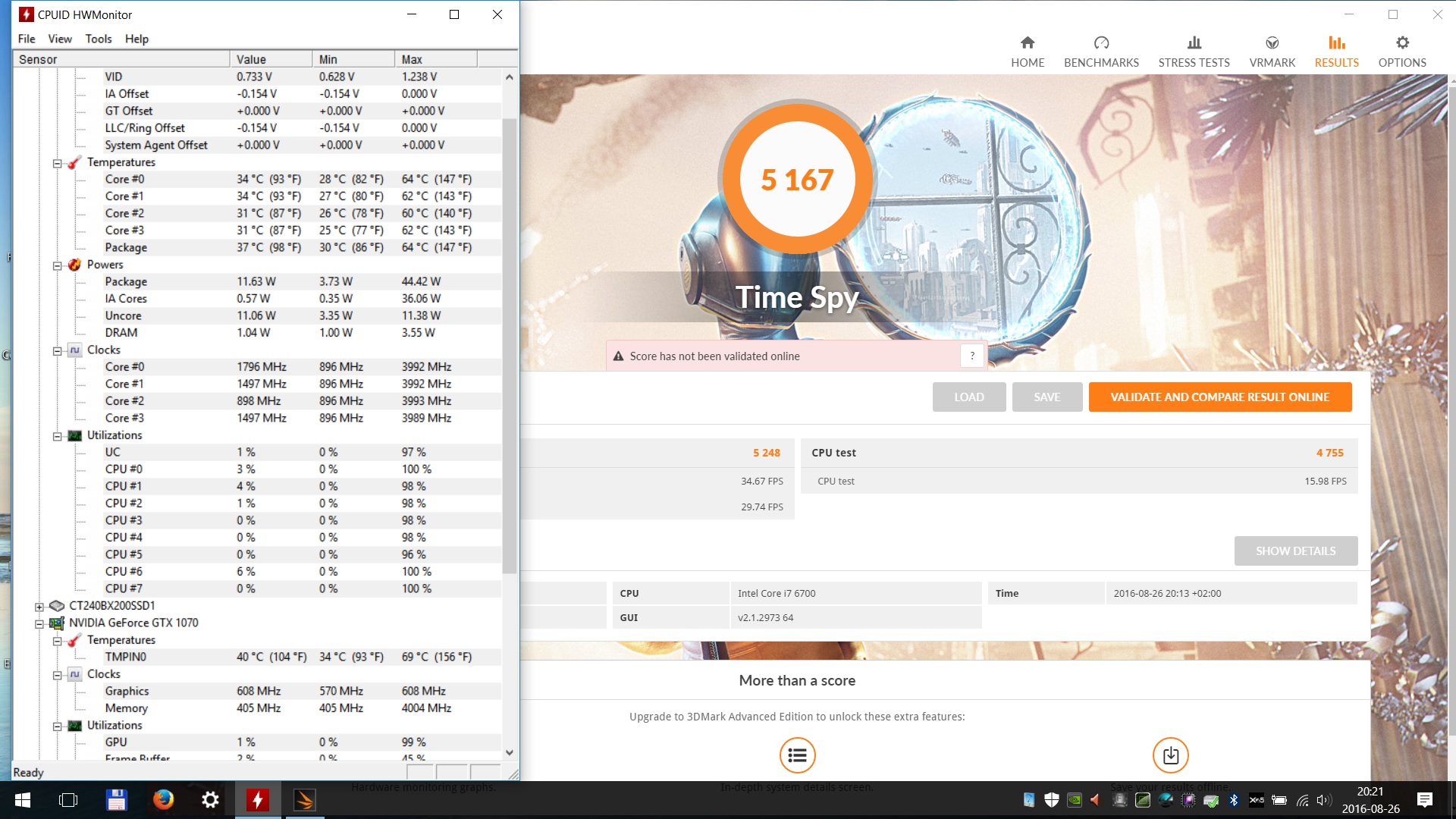Click the Min column header

pyautogui.click(x=353, y=59)
